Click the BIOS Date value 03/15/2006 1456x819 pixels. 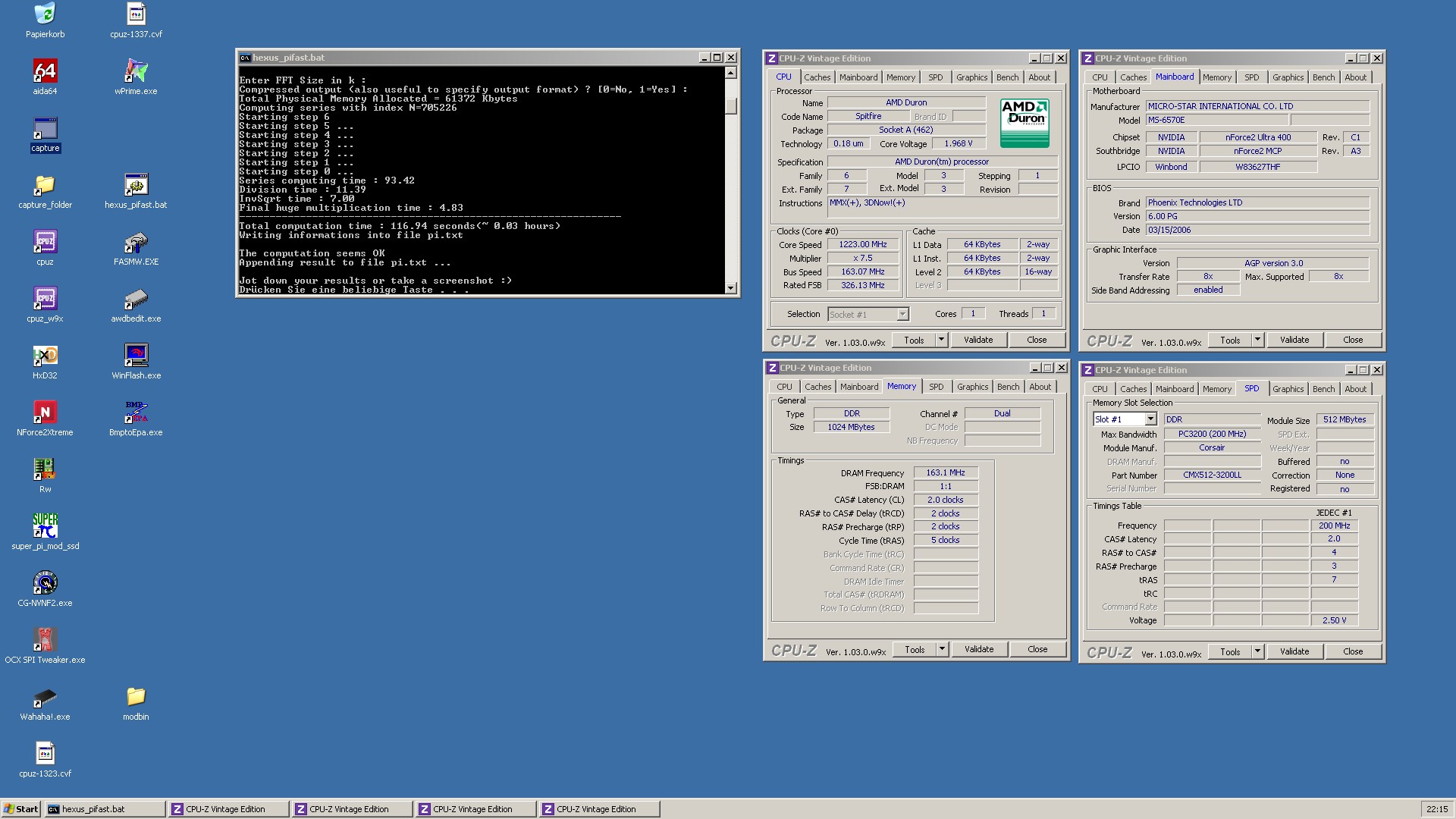point(1257,231)
